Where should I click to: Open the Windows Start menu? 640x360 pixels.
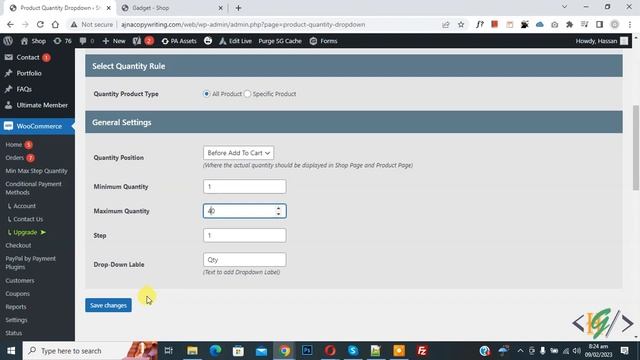(x=11, y=351)
